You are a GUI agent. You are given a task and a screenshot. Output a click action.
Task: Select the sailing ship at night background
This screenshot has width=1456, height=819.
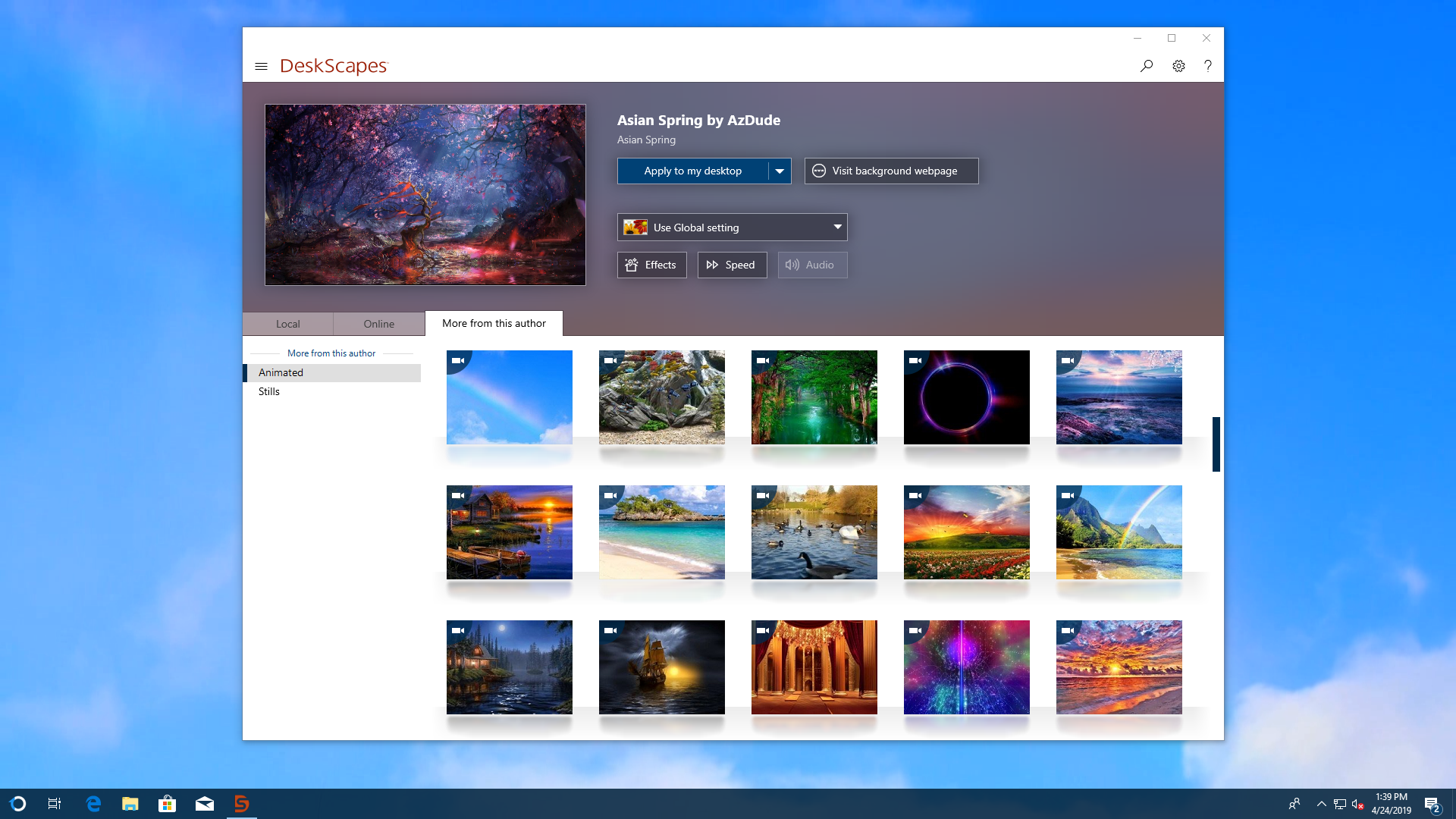662,667
